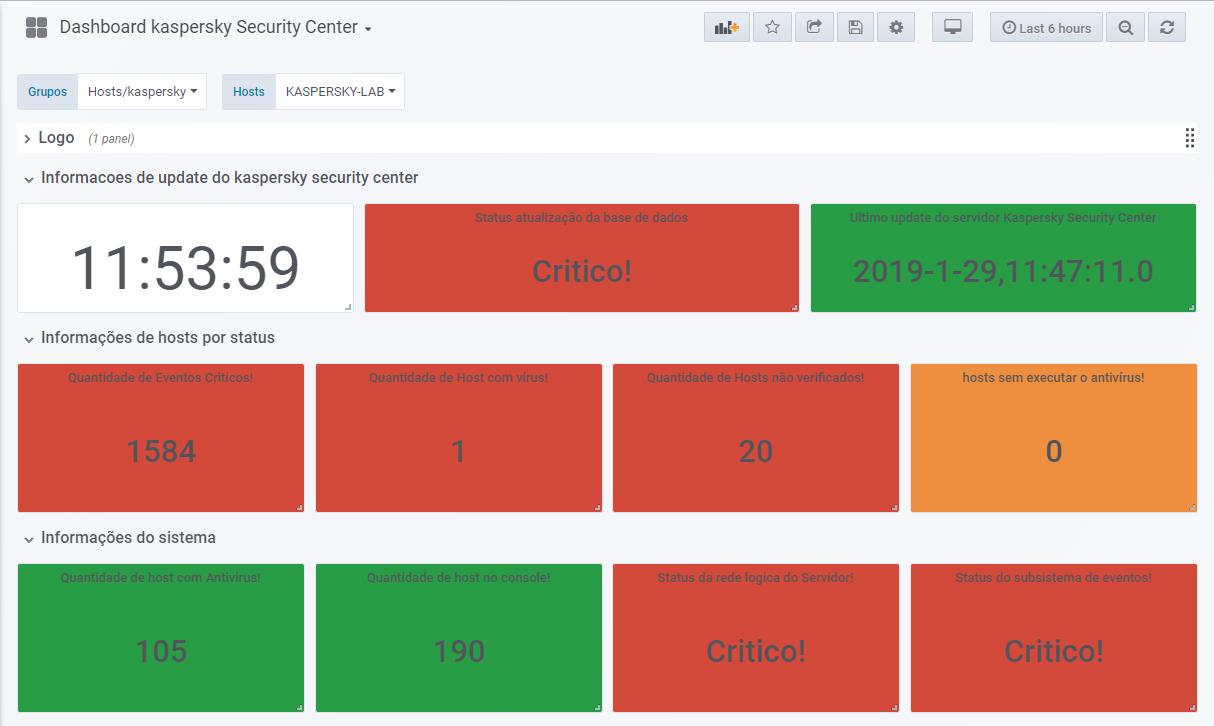Mark dashboard as favorite with star
Screen dimensions: 1214x726
point(772,28)
